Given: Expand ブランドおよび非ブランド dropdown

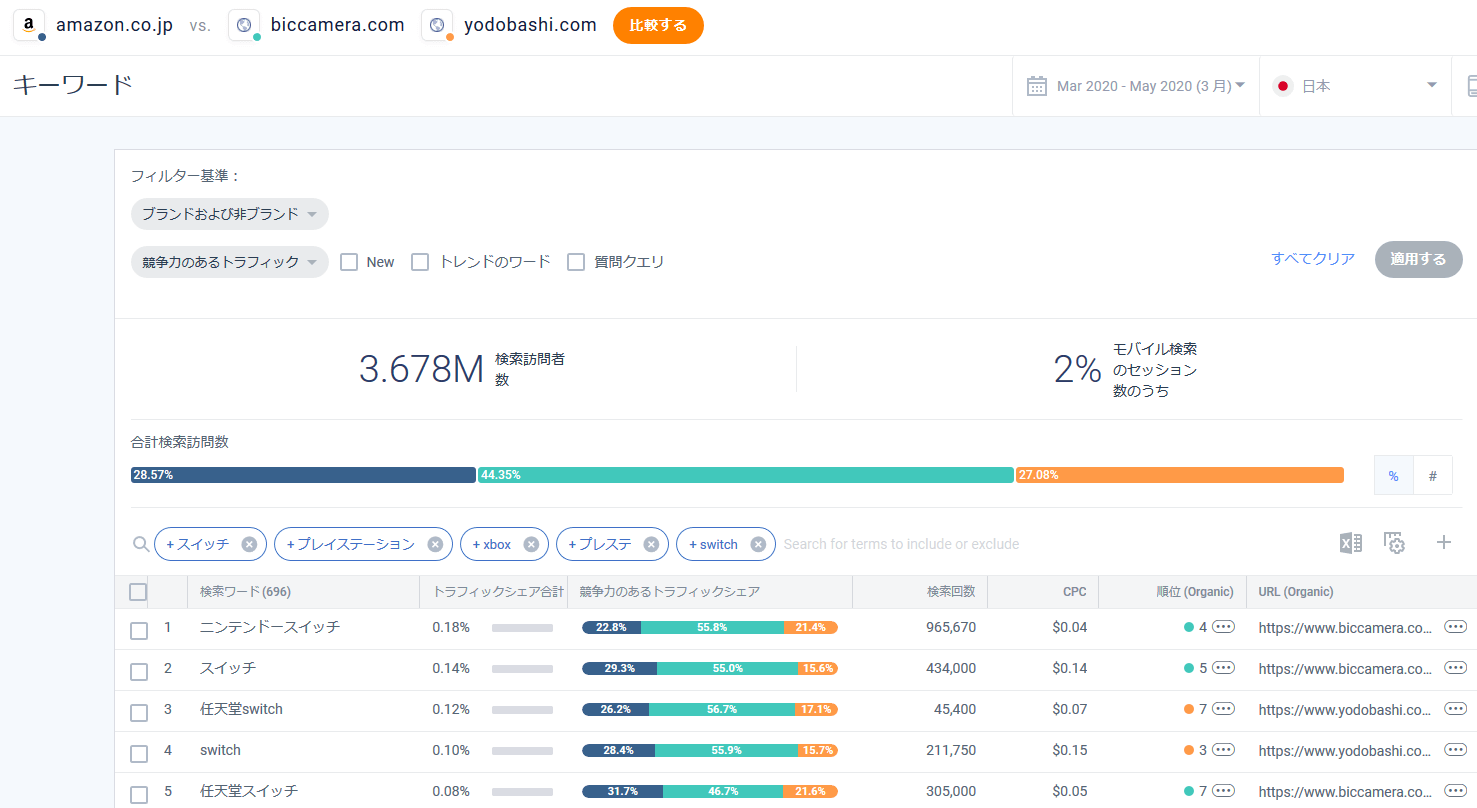Looking at the screenshot, I should click(230, 214).
